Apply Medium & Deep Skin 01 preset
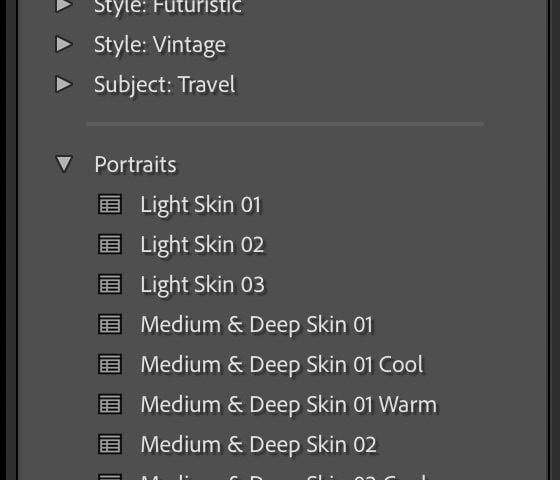The image size is (560, 480). pos(256,325)
